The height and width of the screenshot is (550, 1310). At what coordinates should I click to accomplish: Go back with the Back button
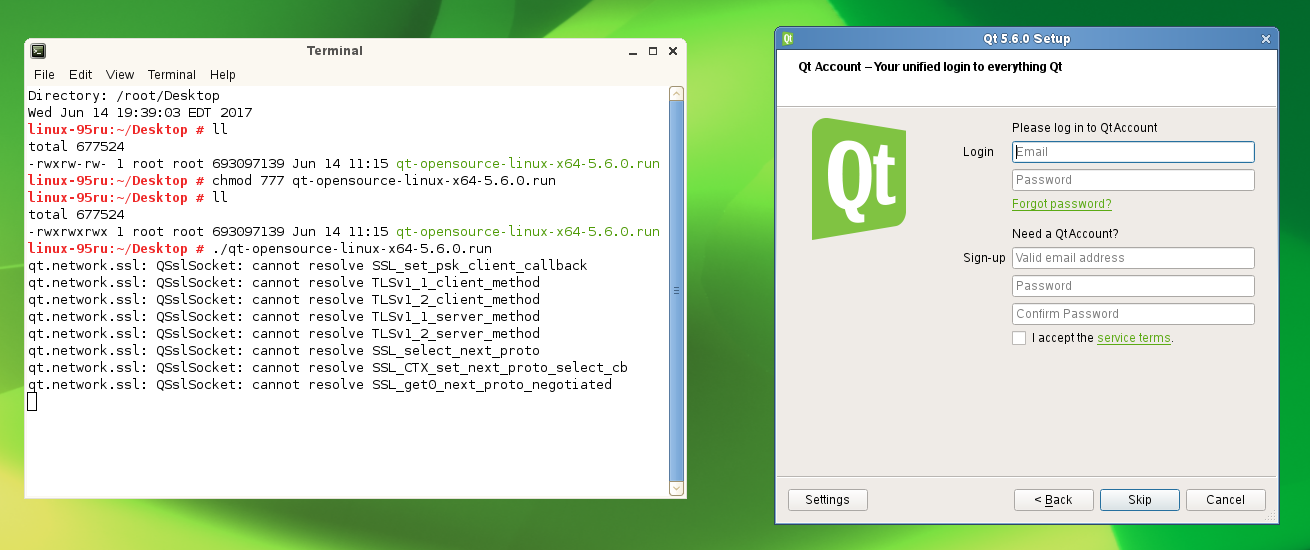pos(1053,500)
